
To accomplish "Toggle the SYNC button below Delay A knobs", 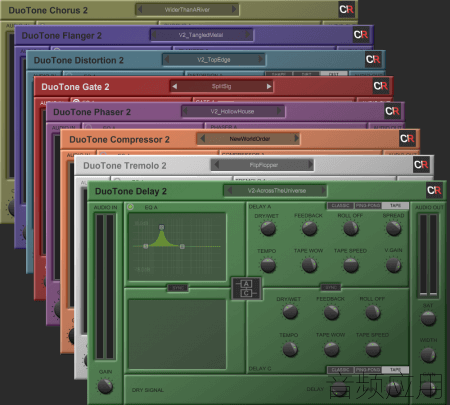I will tap(330, 287).
